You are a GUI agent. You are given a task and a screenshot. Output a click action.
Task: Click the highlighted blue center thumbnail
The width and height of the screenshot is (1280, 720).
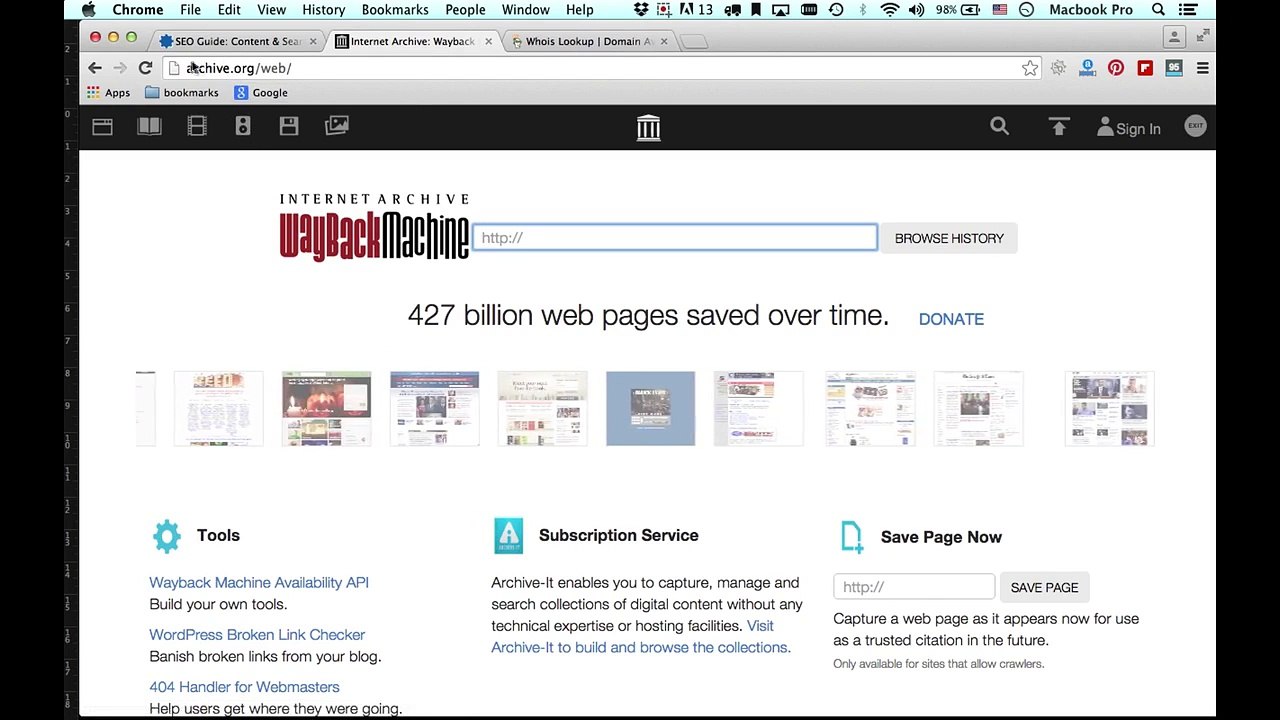(x=650, y=408)
